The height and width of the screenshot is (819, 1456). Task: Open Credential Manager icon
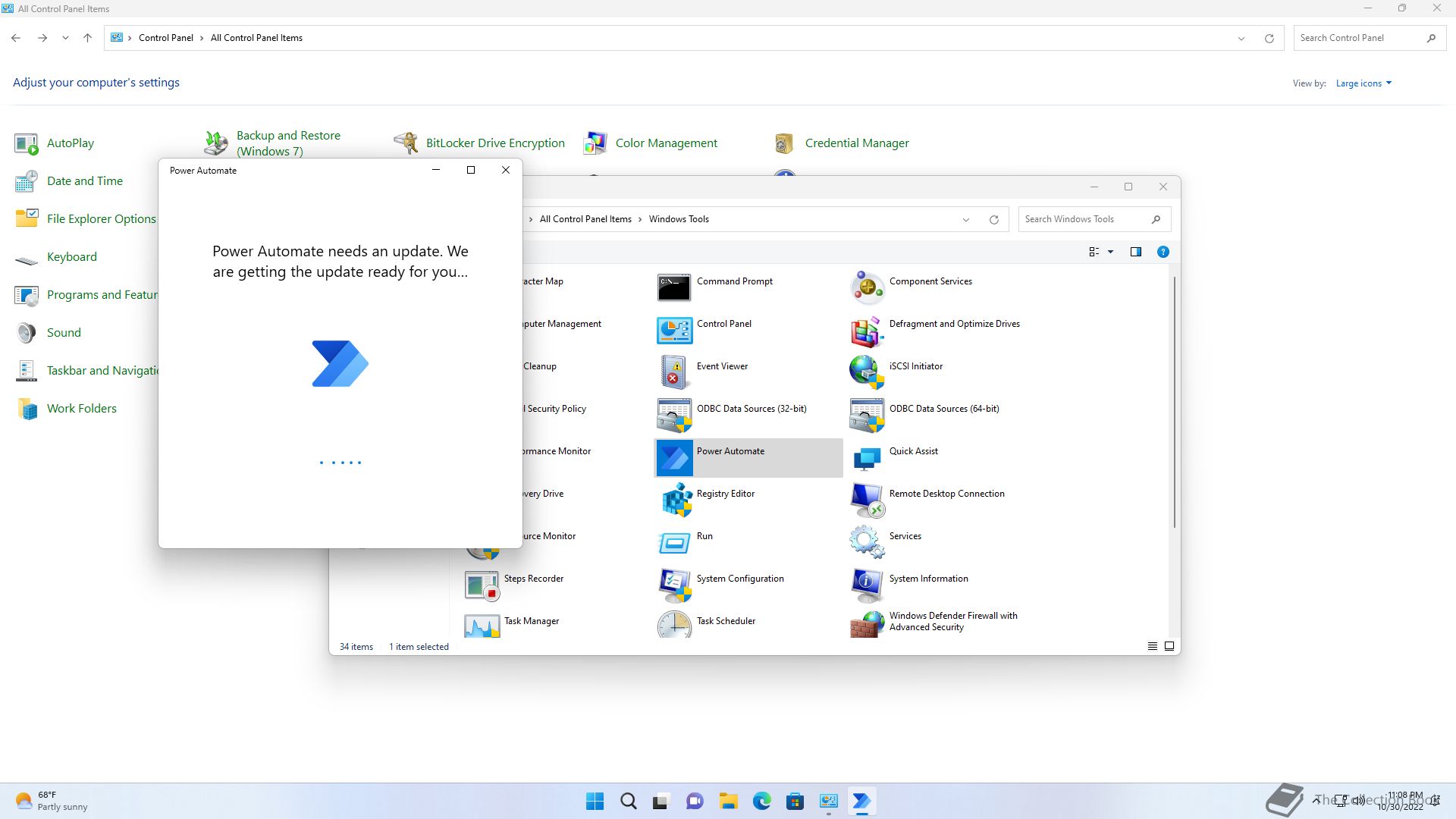click(785, 143)
